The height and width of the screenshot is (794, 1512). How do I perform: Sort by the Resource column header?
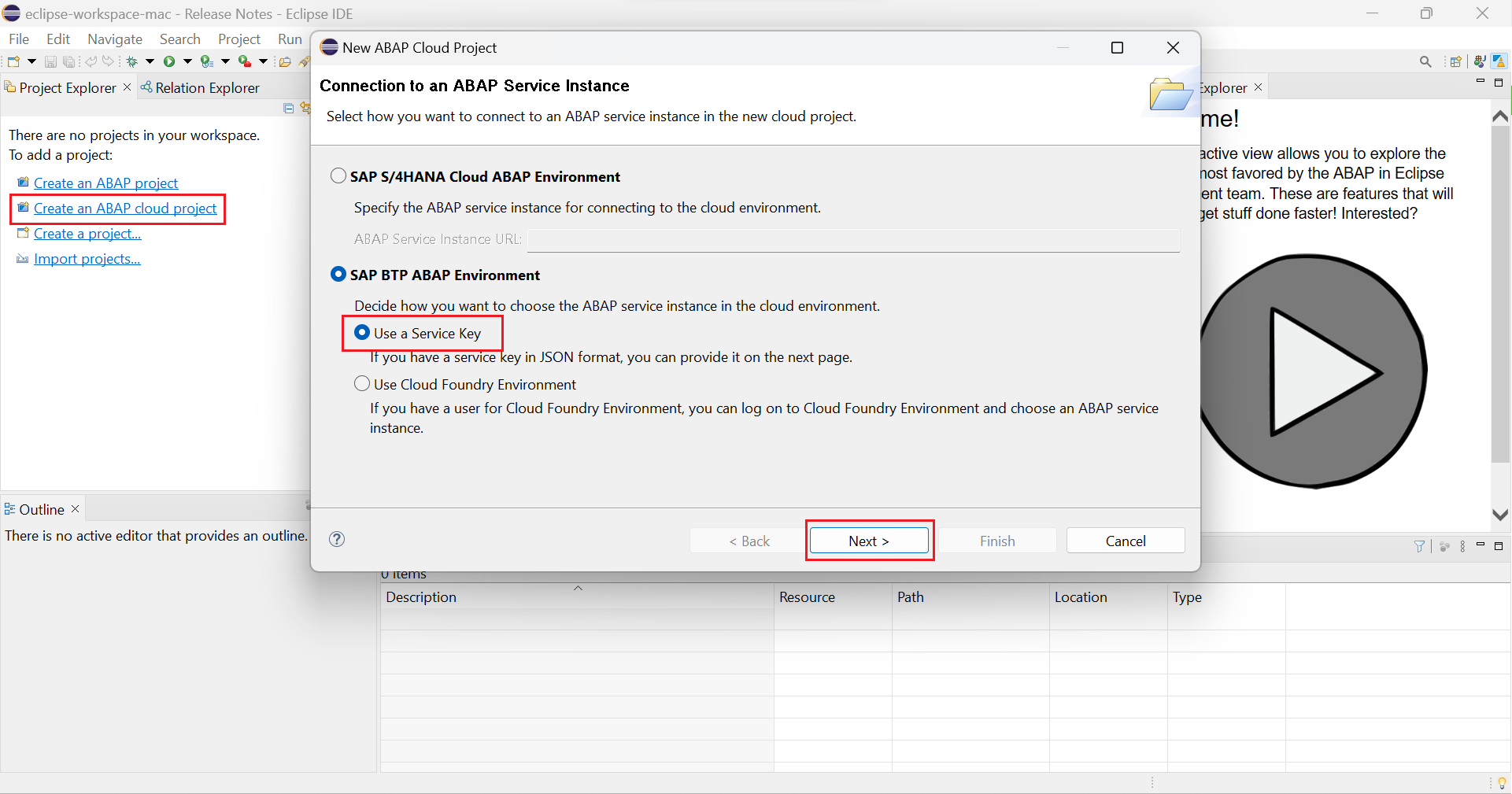833,596
